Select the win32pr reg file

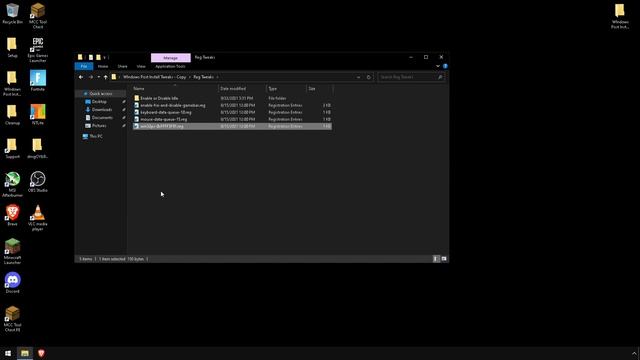232,127
